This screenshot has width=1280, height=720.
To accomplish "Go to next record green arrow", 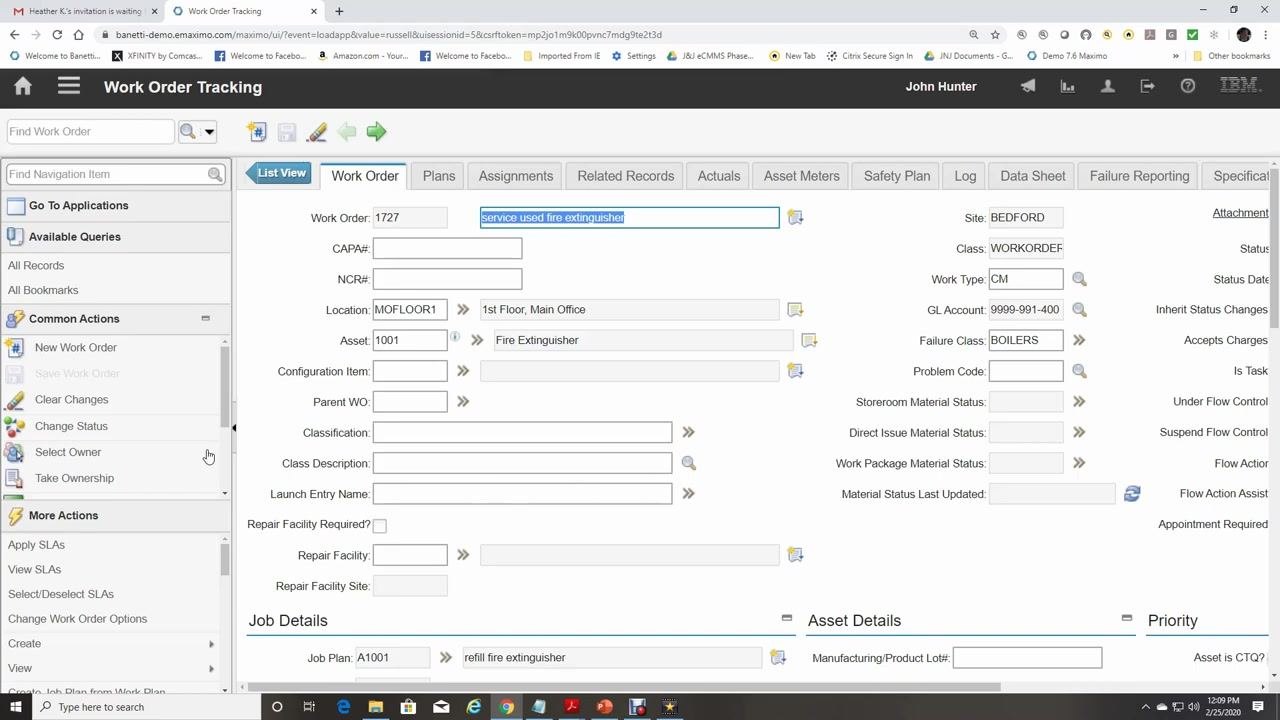I will (x=376, y=132).
